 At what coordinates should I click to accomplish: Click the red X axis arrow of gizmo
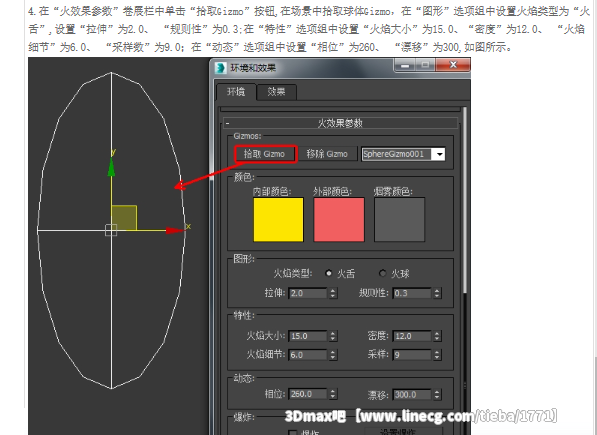[175, 230]
